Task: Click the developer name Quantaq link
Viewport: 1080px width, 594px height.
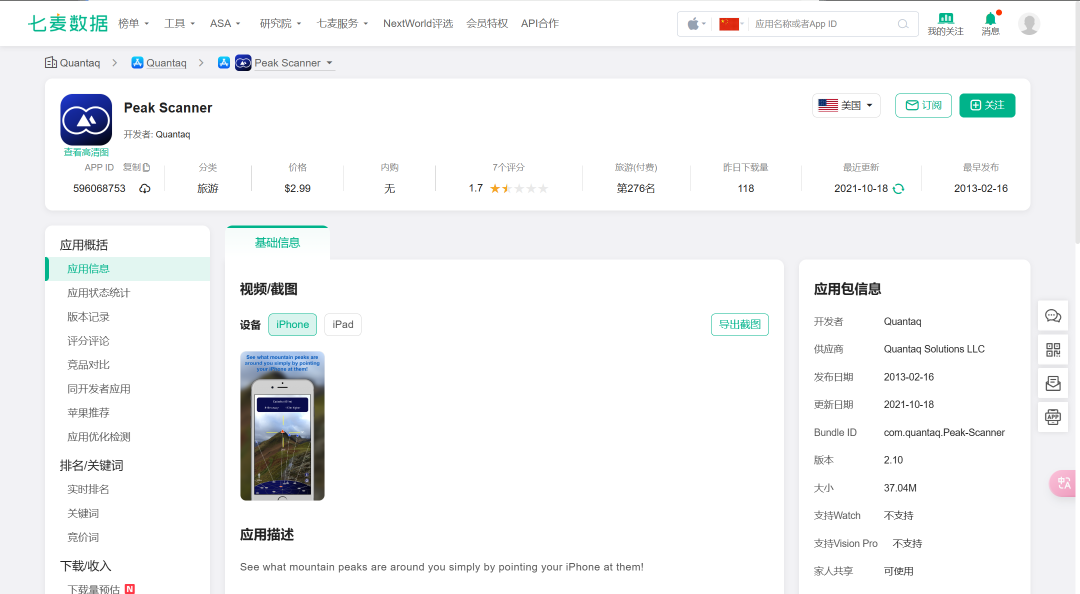Action: click(x=173, y=134)
